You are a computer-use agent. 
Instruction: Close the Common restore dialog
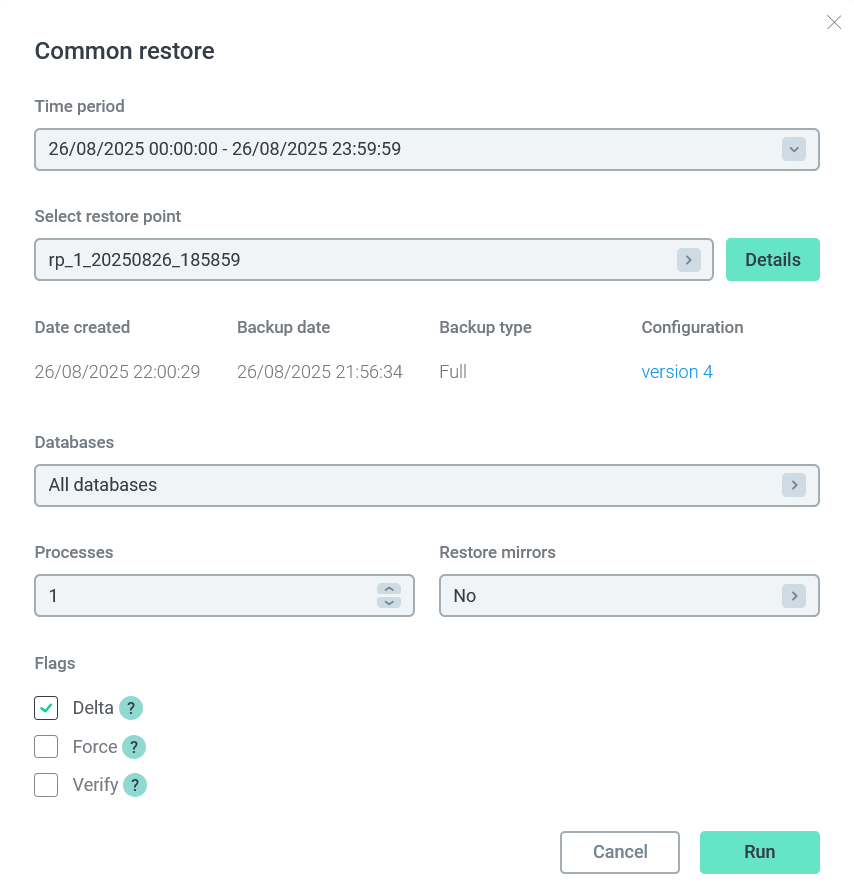point(834,22)
